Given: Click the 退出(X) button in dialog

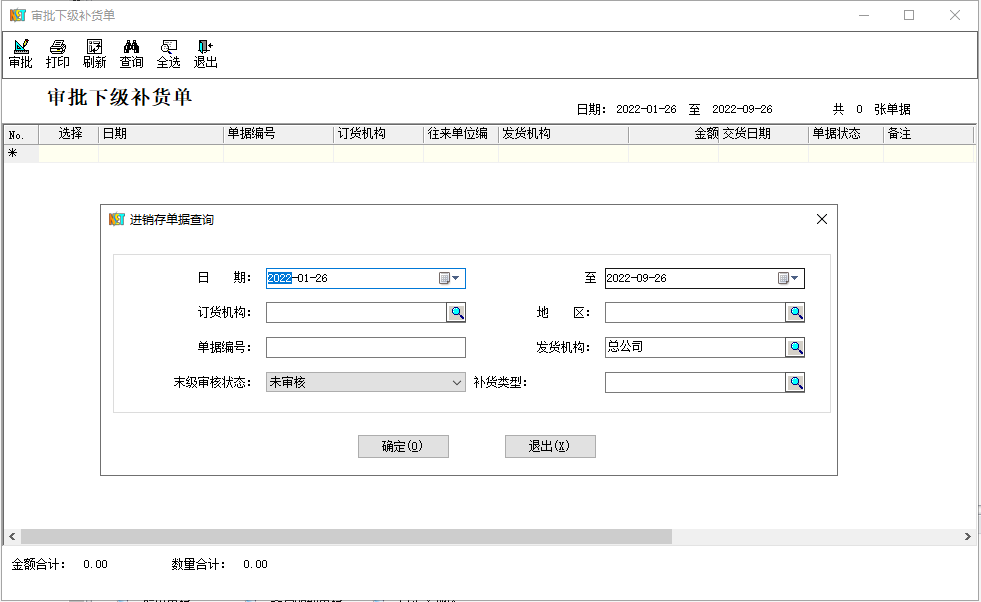Looking at the screenshot, I should click(x=550, y=446).
